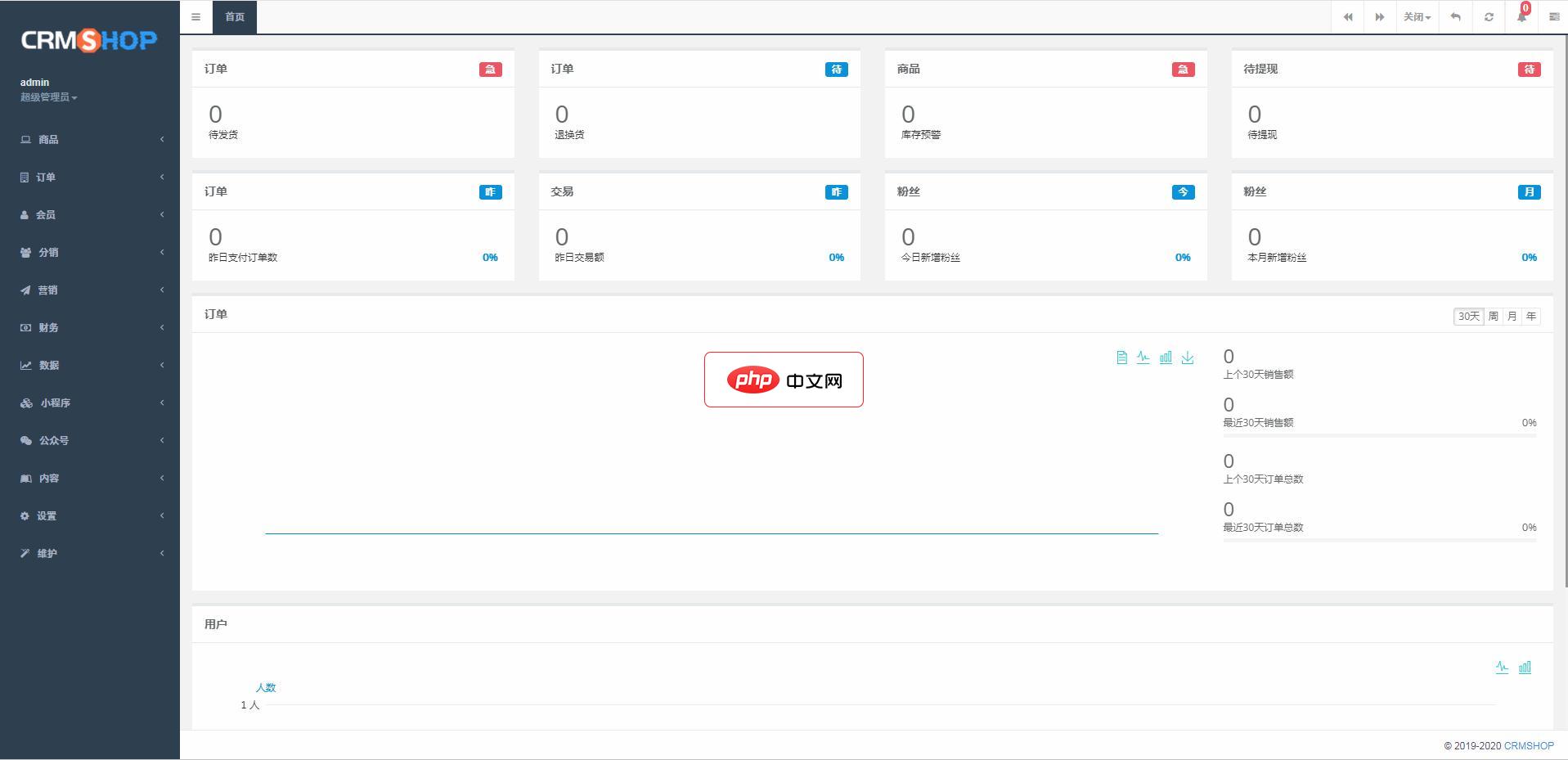Switch order chart to bar view icon
1568x760 pixels.
click(x=1166, y=358)
